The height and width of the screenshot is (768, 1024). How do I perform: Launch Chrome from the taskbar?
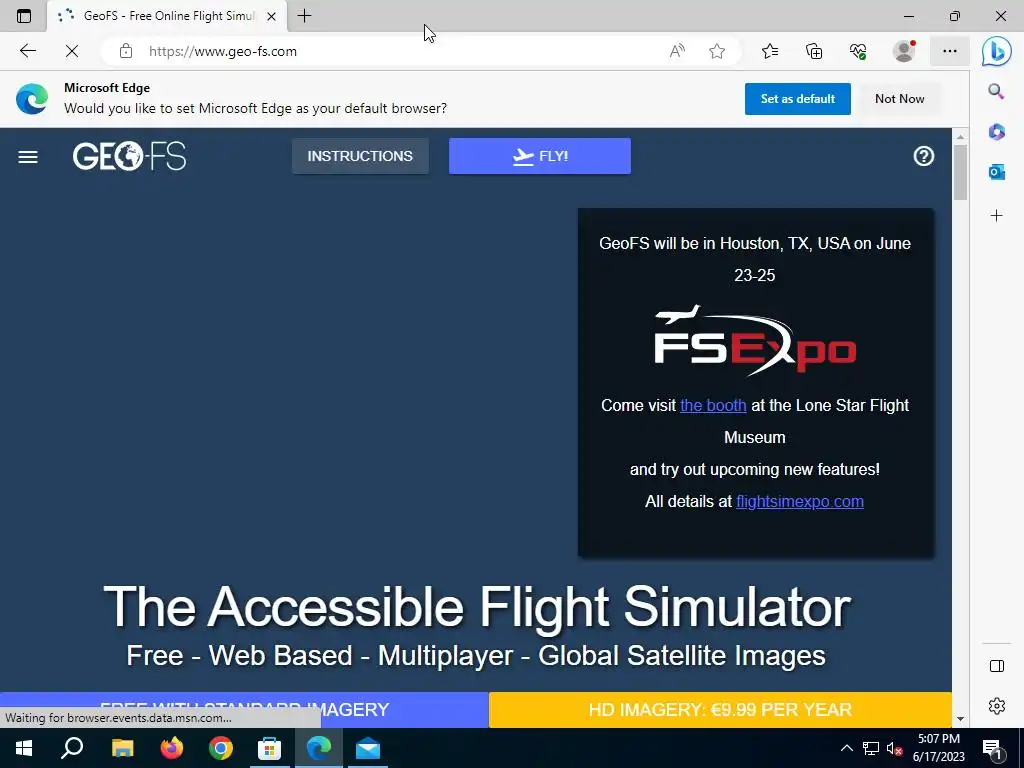point(221,748)
